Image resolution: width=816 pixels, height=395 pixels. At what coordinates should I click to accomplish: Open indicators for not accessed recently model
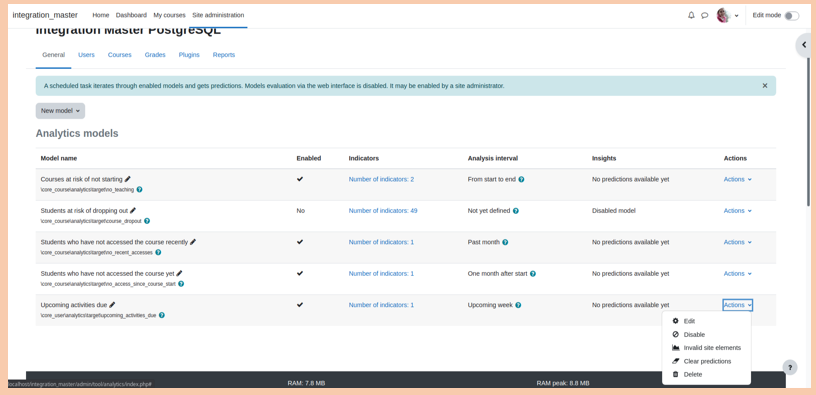click(381, 242)
